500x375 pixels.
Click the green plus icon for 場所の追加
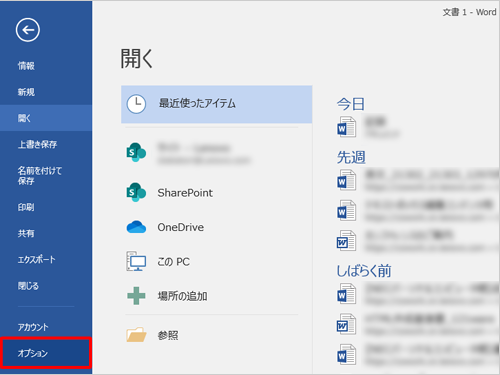point(136,296)
